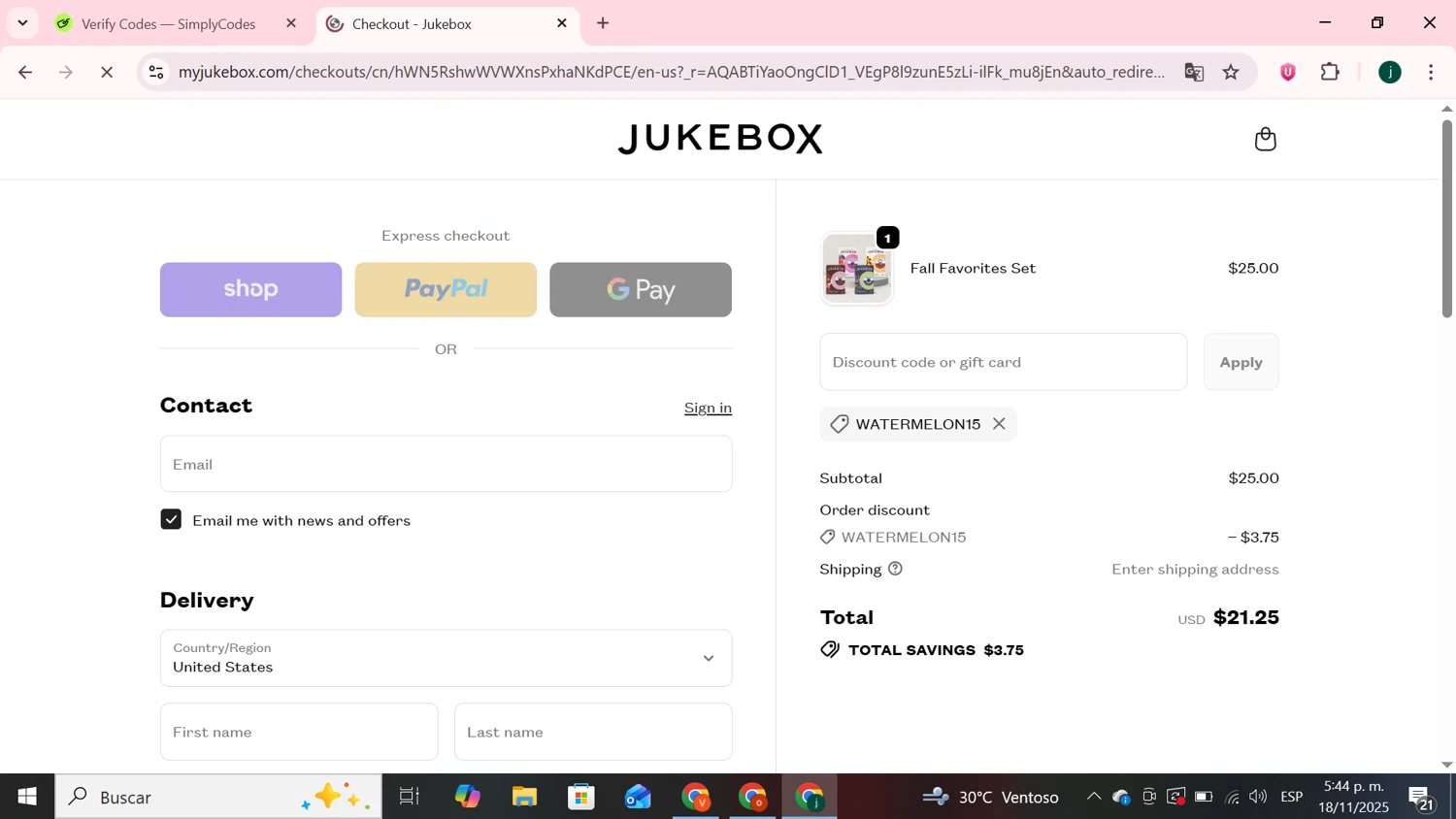Click the ESP language indicator
This screenshot has width=1456, height=819.
(x=1291, y=797)
